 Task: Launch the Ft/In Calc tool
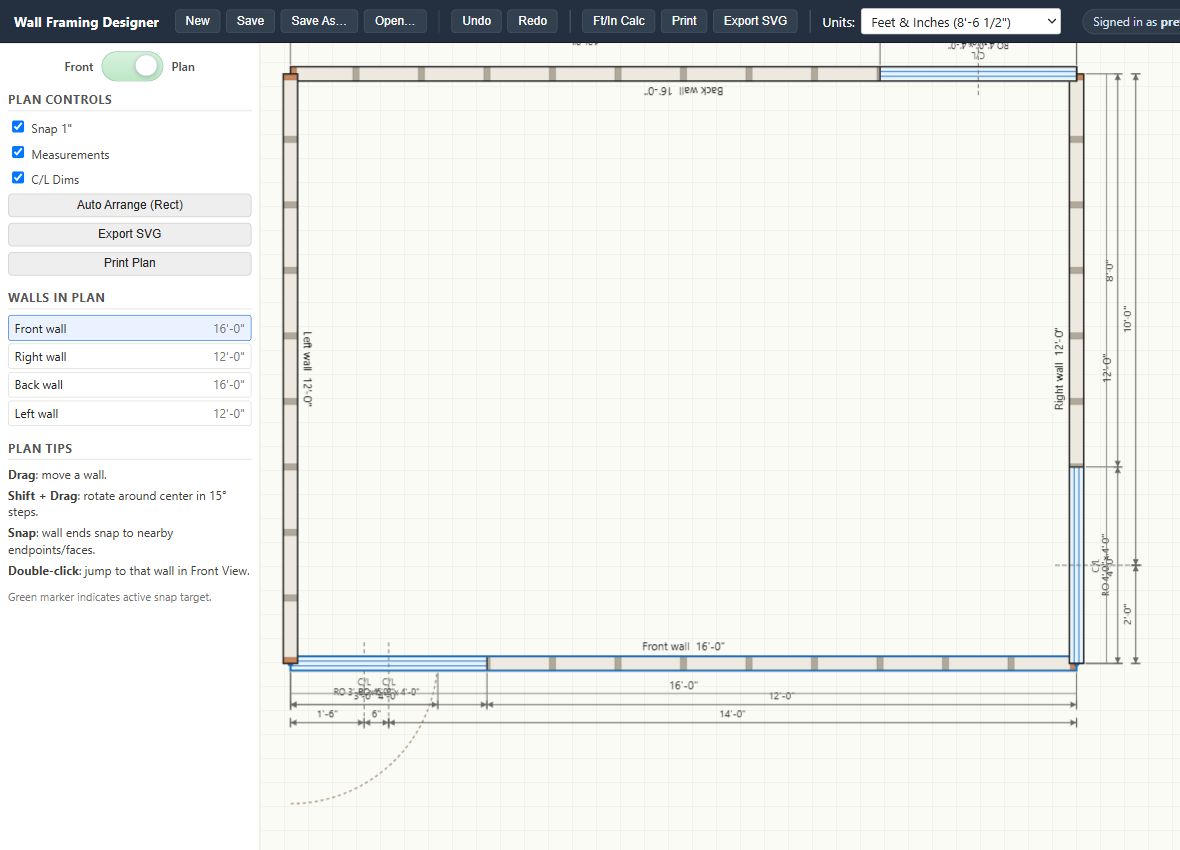(x=619, y=21)
